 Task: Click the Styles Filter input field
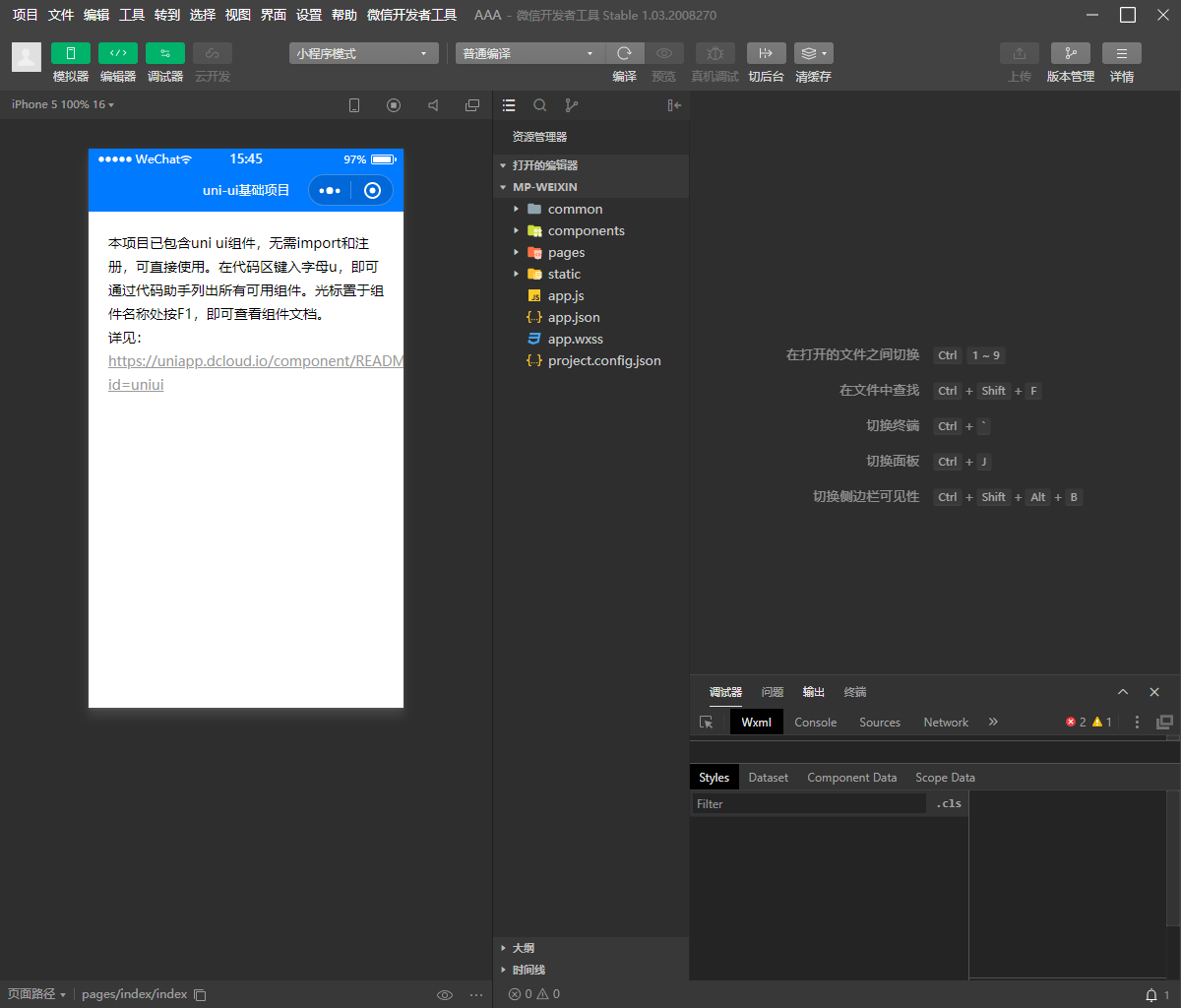click(809, 803)
